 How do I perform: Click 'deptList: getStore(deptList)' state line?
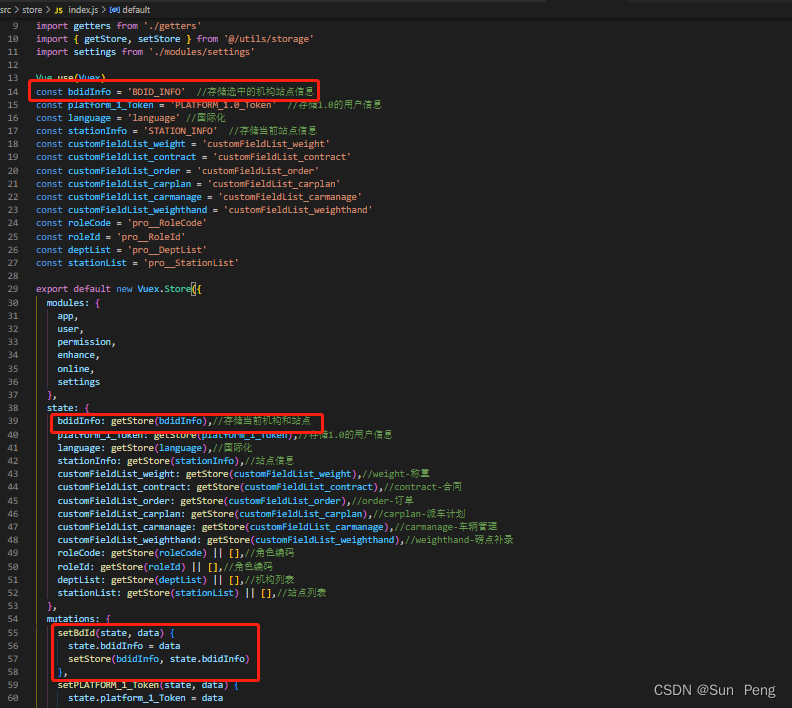pyautogui.click(x=132, y=580)
